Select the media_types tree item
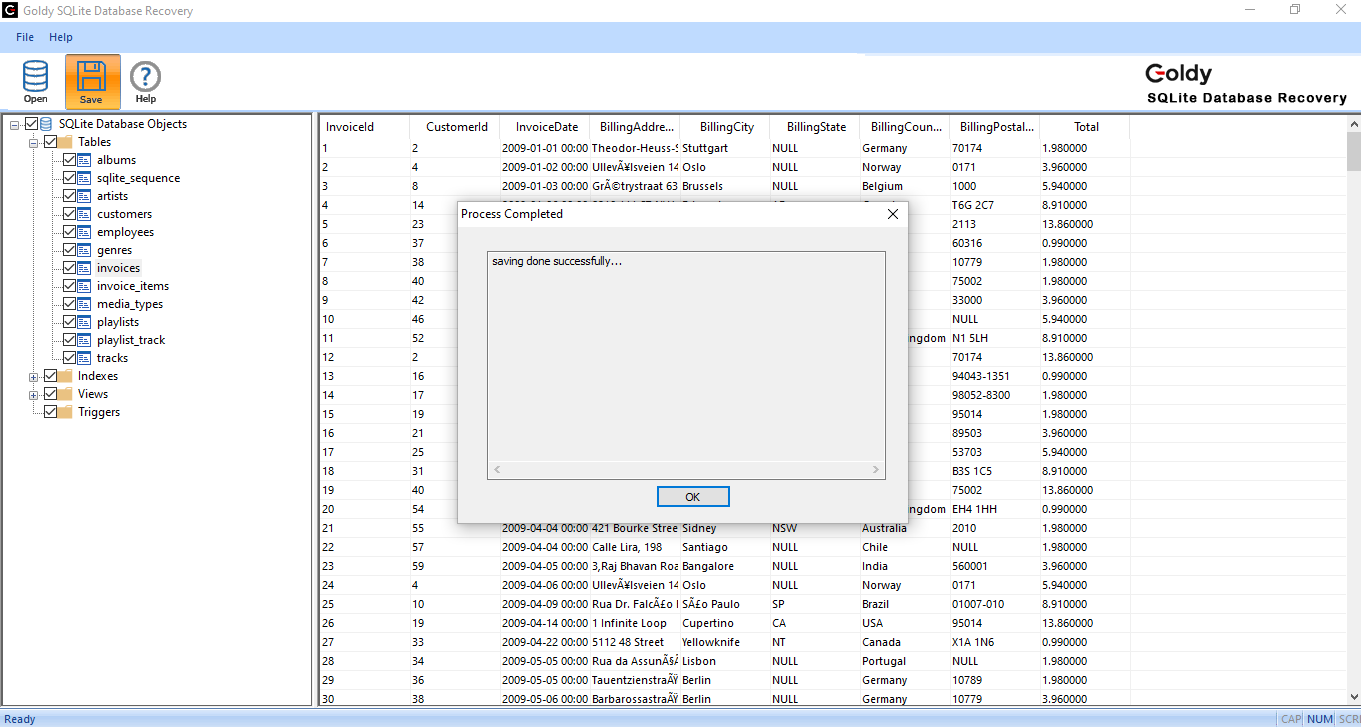Screen dimensions: 1361x727 tap(130, 304)
